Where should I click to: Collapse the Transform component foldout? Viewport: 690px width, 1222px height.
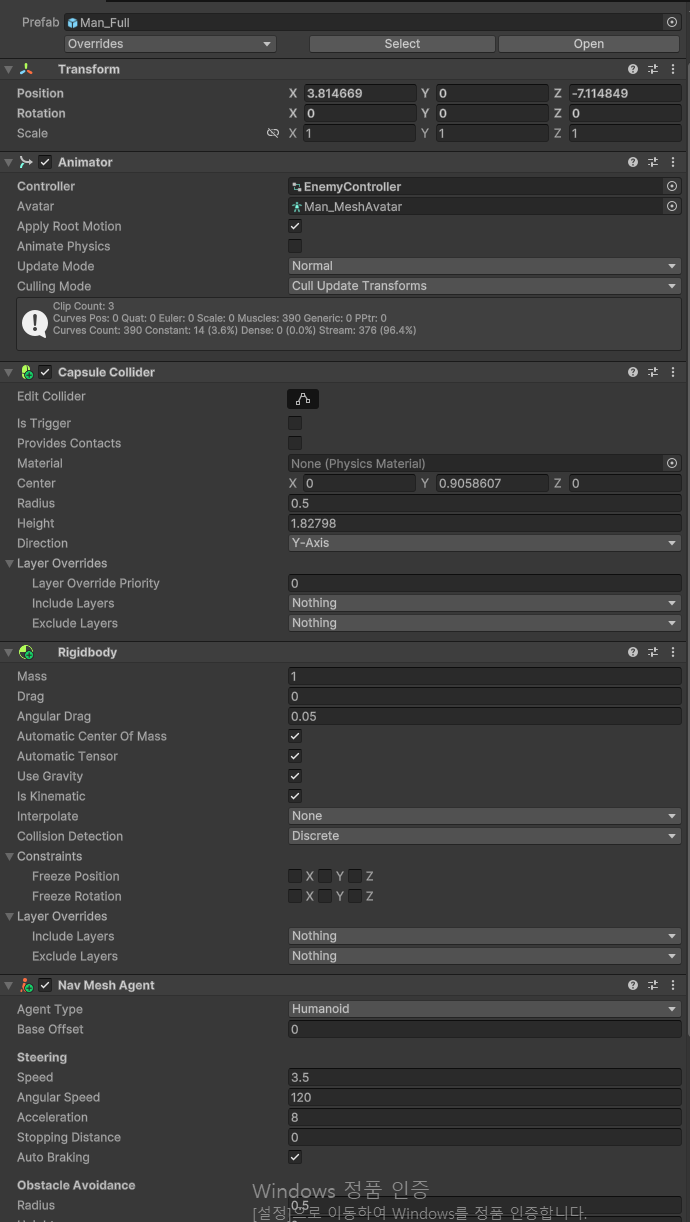9,69
